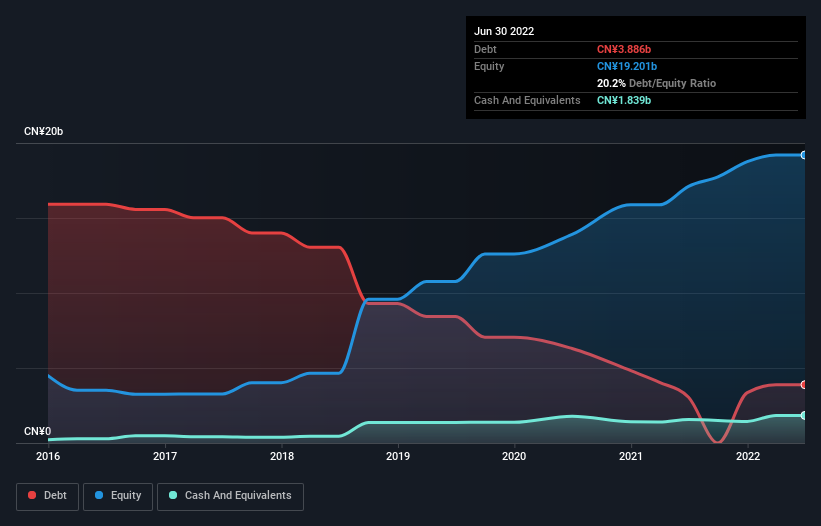Click the 2016 x-axis label
Image resolution: width=821 pixels, height=526 pixels.
click(48, 456)
